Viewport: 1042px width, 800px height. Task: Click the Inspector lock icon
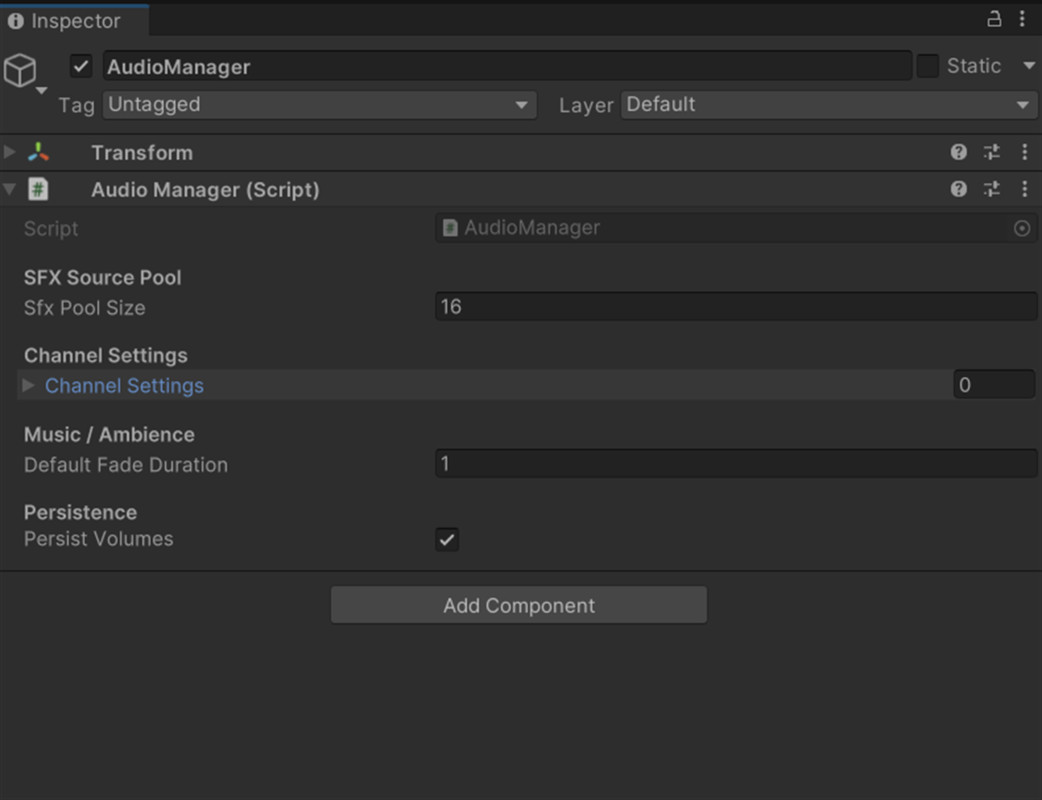(993, 19)
